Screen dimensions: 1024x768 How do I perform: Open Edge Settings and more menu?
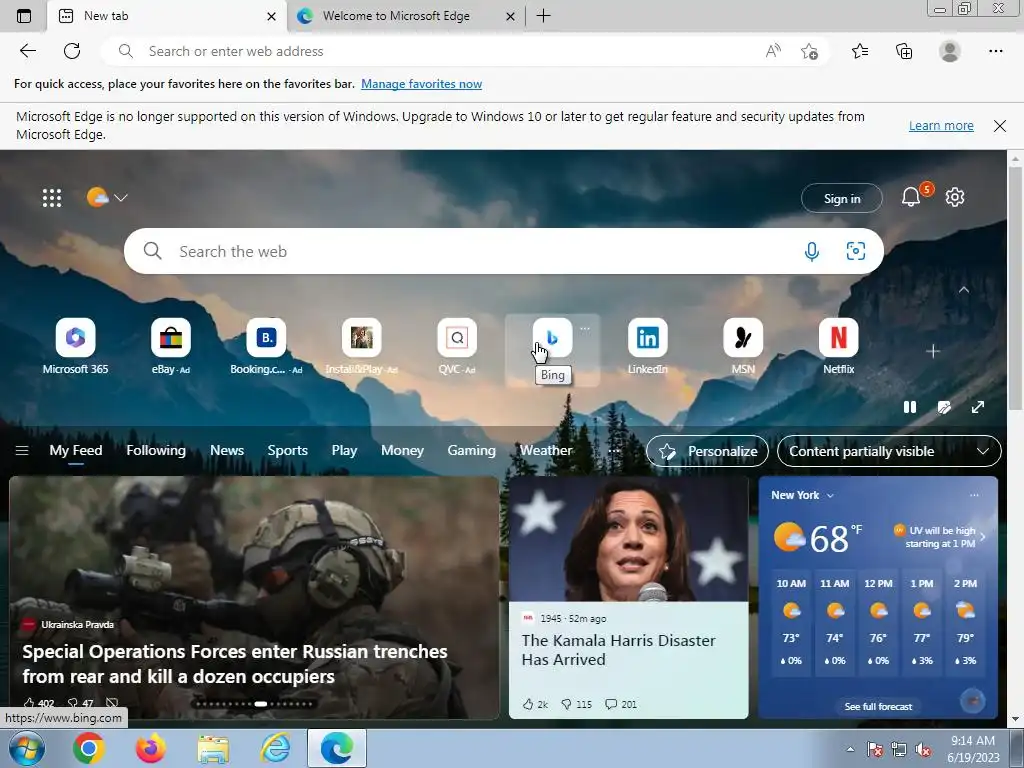click(995, 51)
